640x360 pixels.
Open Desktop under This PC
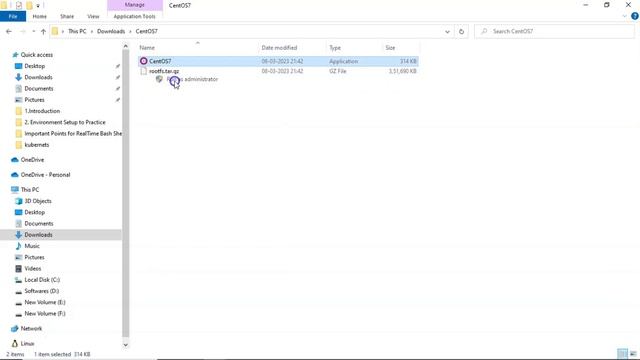click(35, 212)
